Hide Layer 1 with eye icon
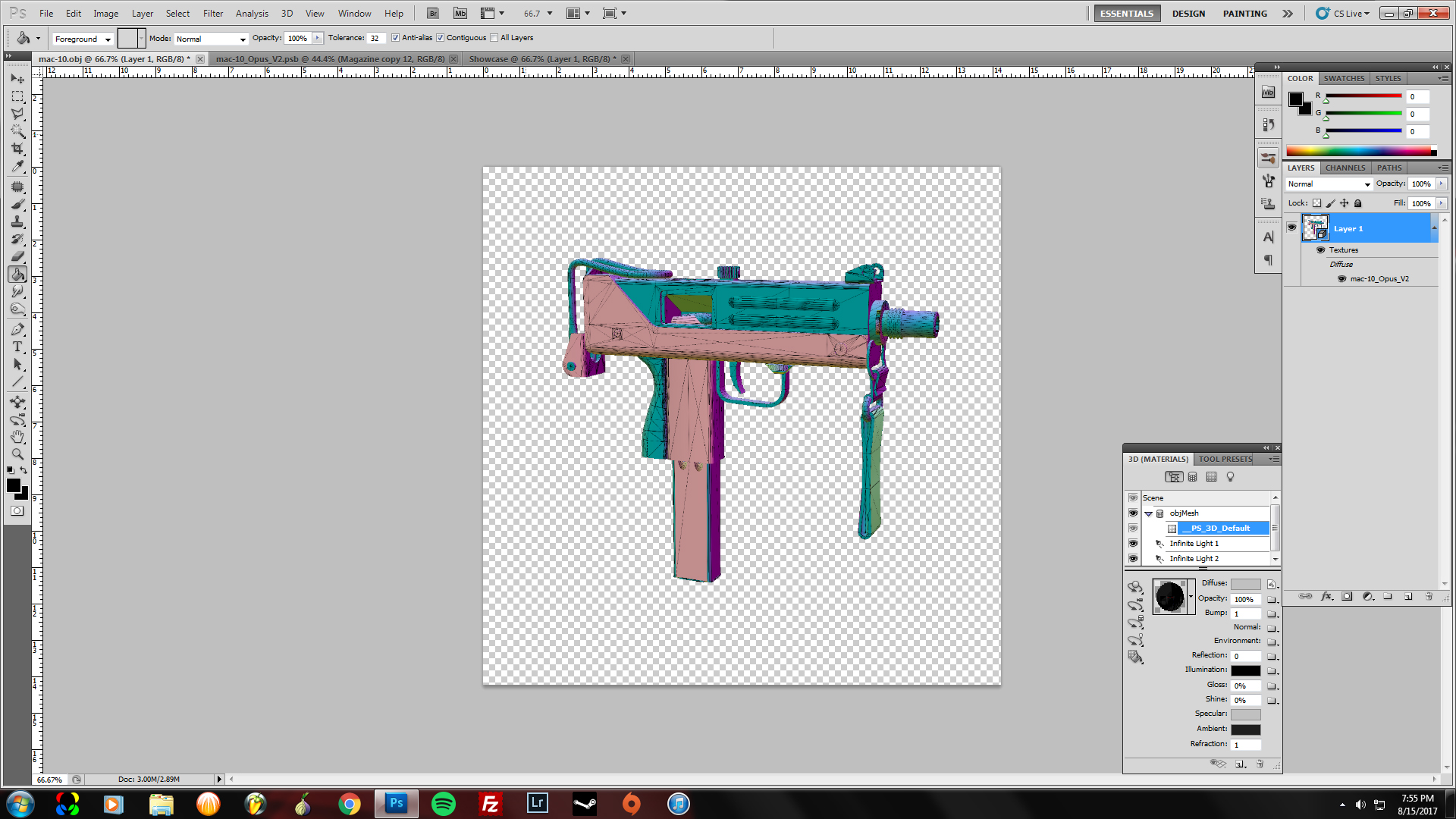This screenshot has height=819, width=1456. pos(1291,227)
